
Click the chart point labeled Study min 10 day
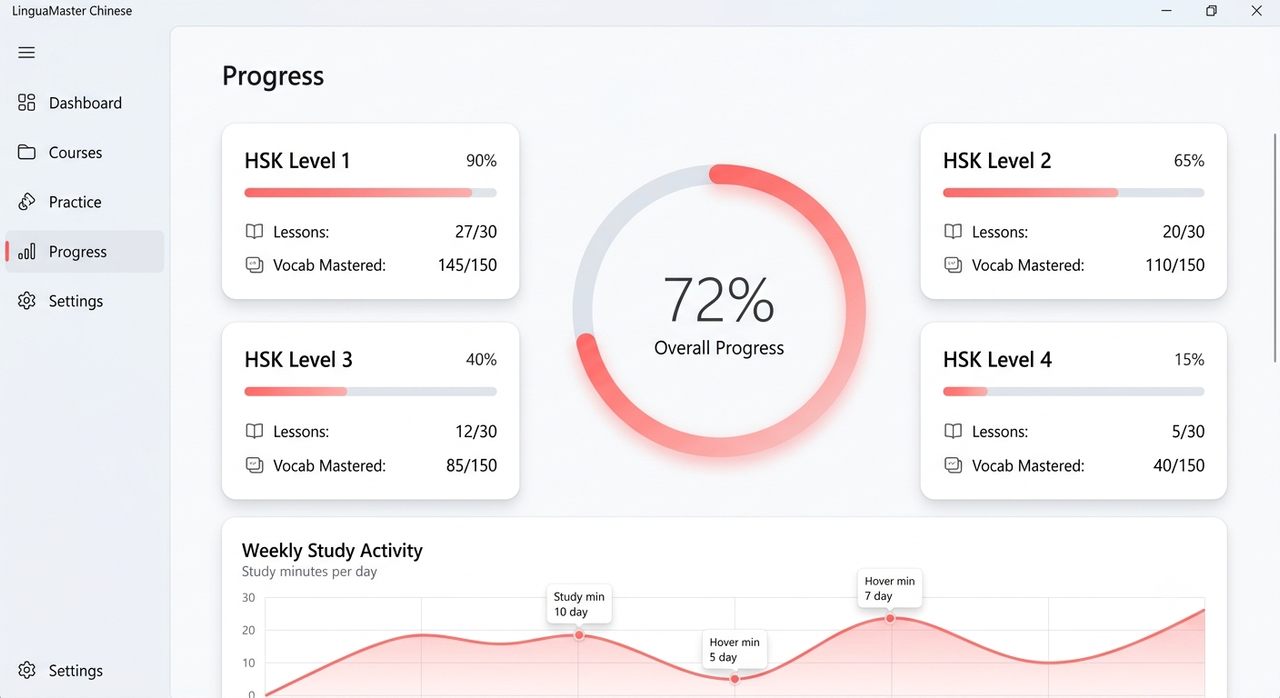tap(578, 635)
